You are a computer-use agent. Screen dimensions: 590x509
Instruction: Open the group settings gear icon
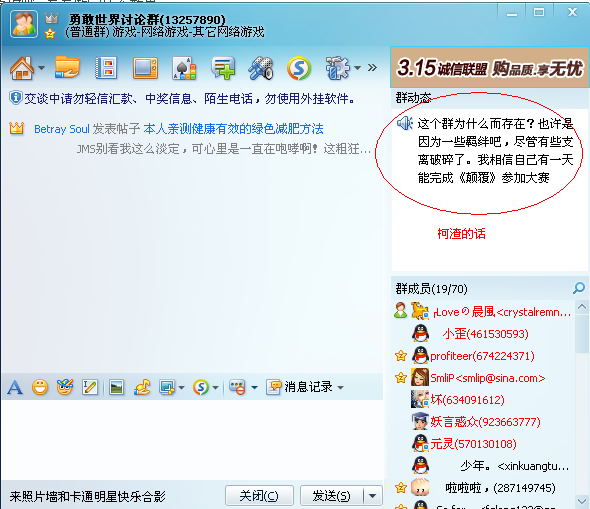[x=338, y=68]
